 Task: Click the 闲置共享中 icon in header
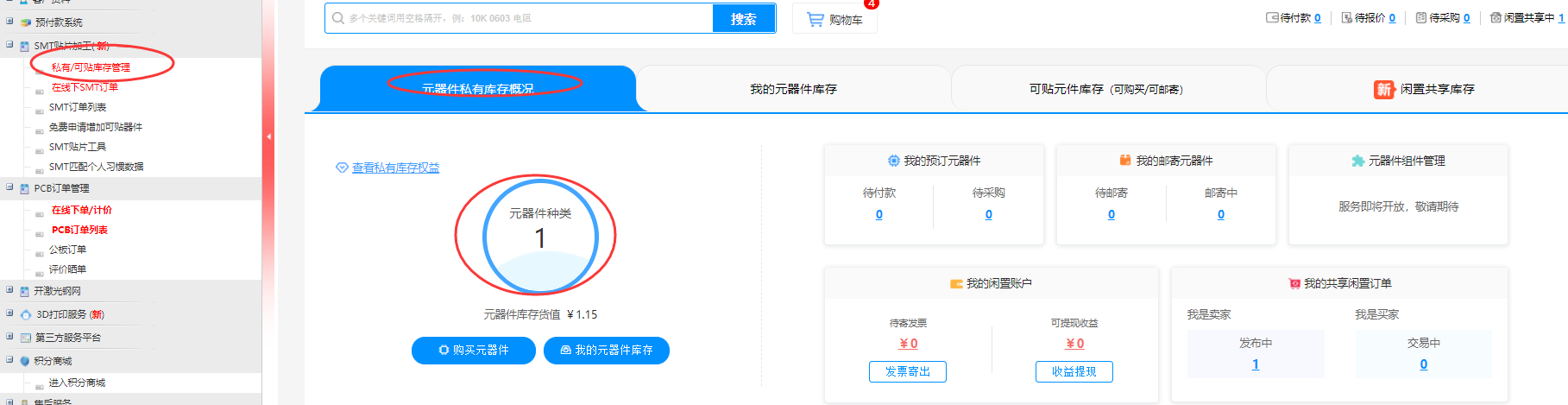click(x=1496, y=17)
